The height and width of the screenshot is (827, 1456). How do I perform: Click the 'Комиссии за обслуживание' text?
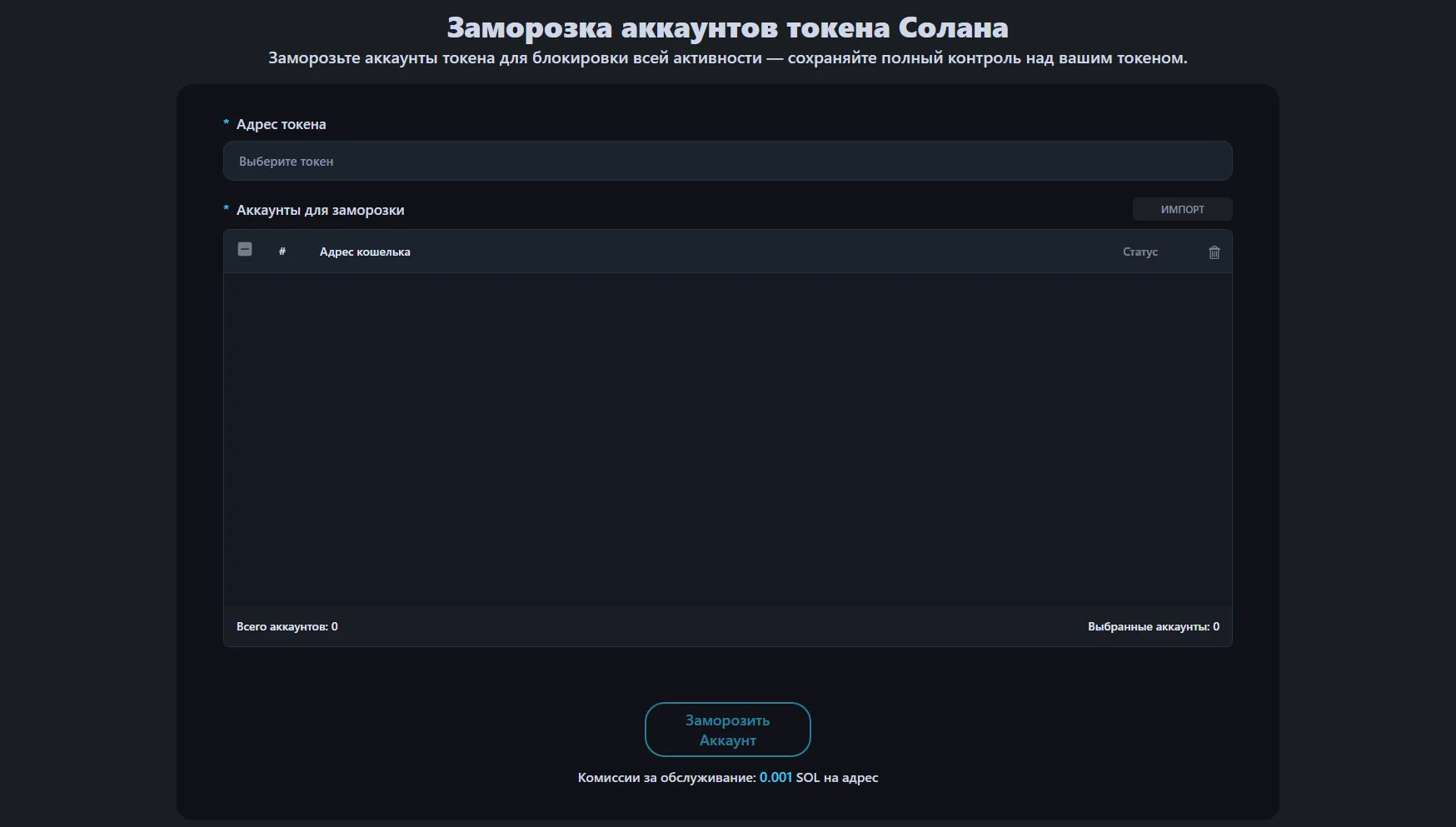pos(666,778)
